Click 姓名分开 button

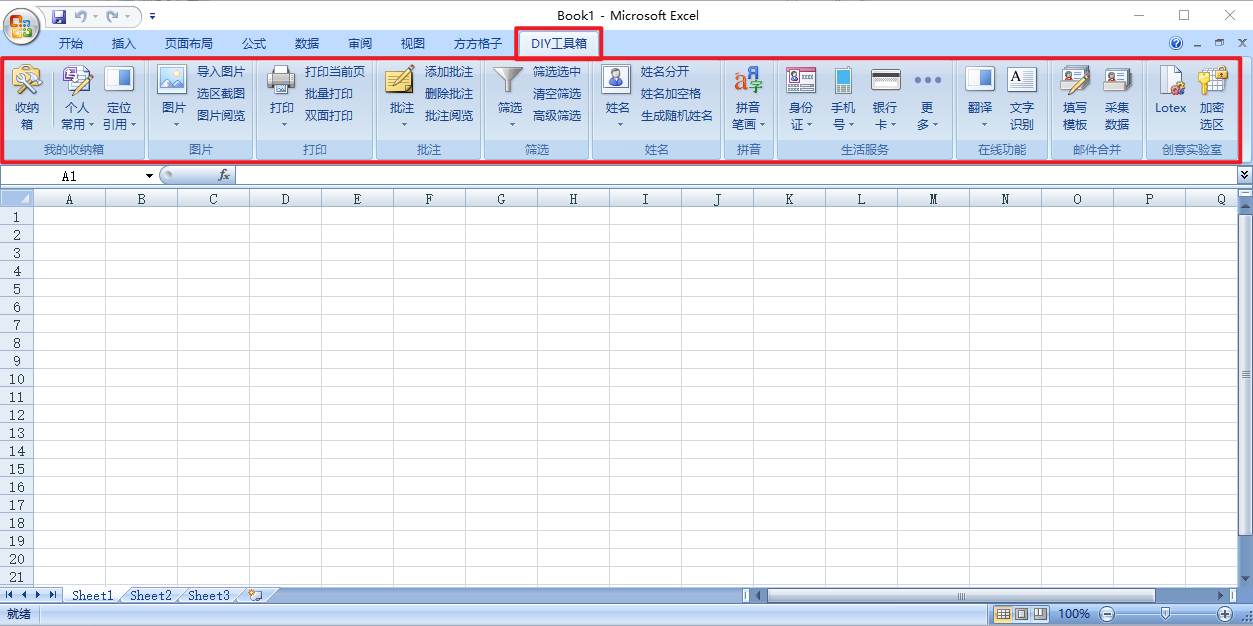665,72
